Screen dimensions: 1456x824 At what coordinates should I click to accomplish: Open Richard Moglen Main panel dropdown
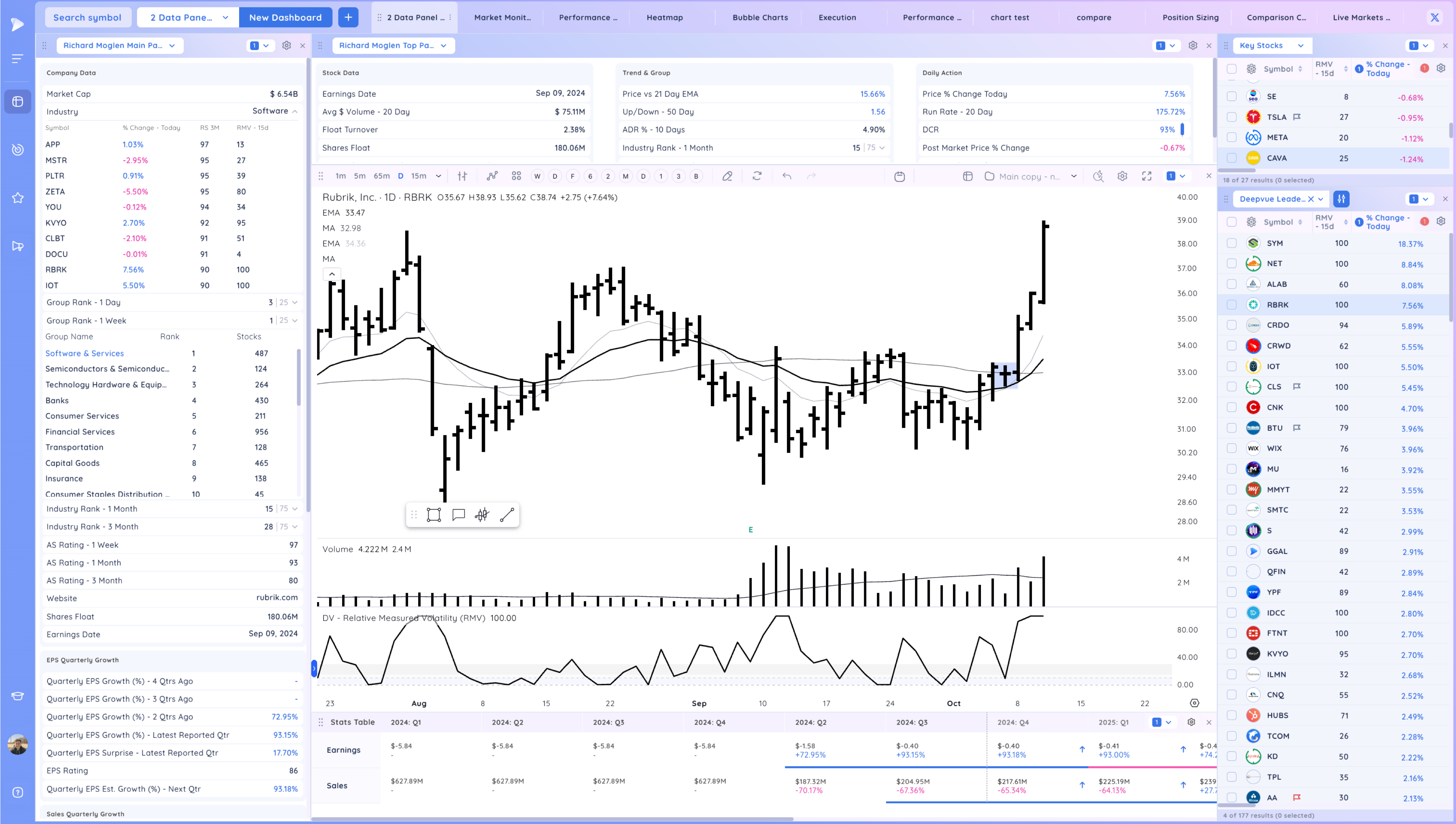point(172,45)
